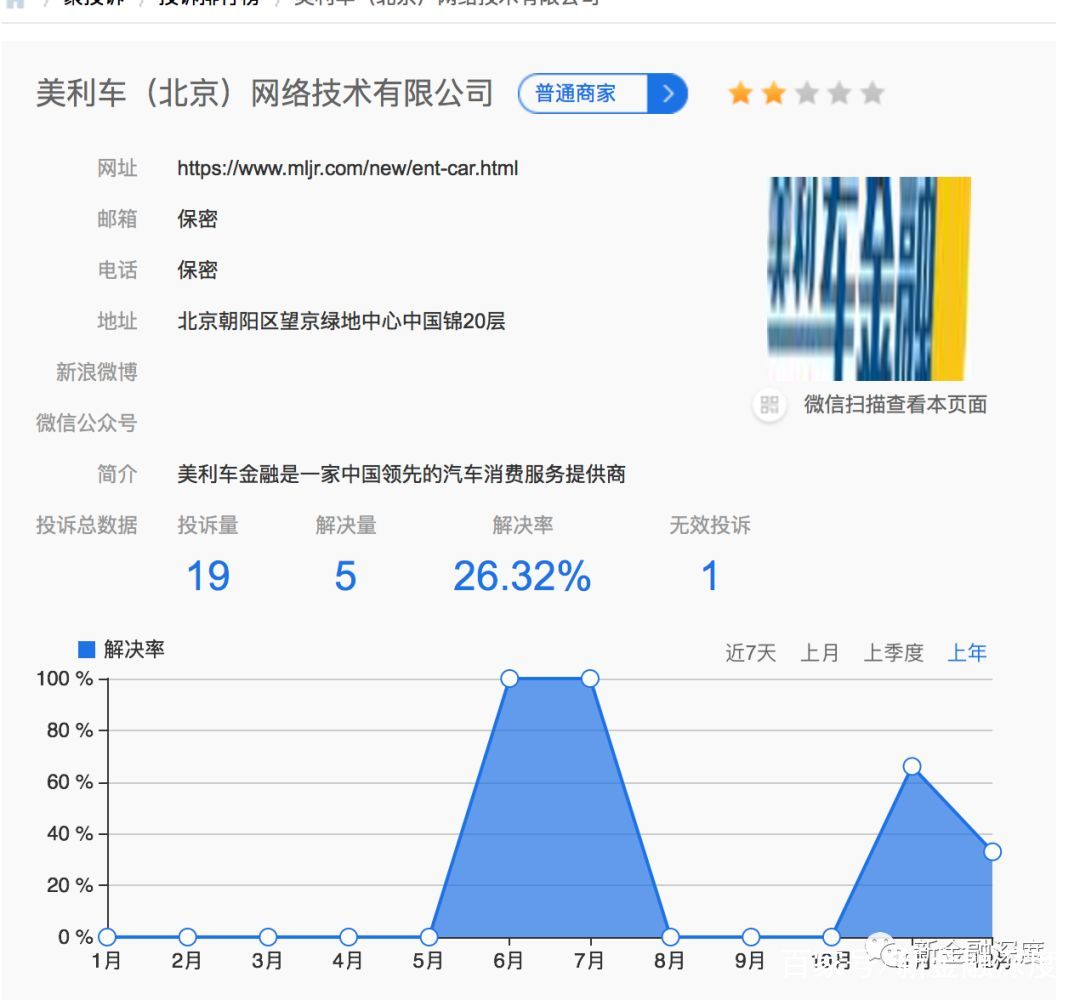
Task: Click the active 上年 filter
Action: [966, 652]
